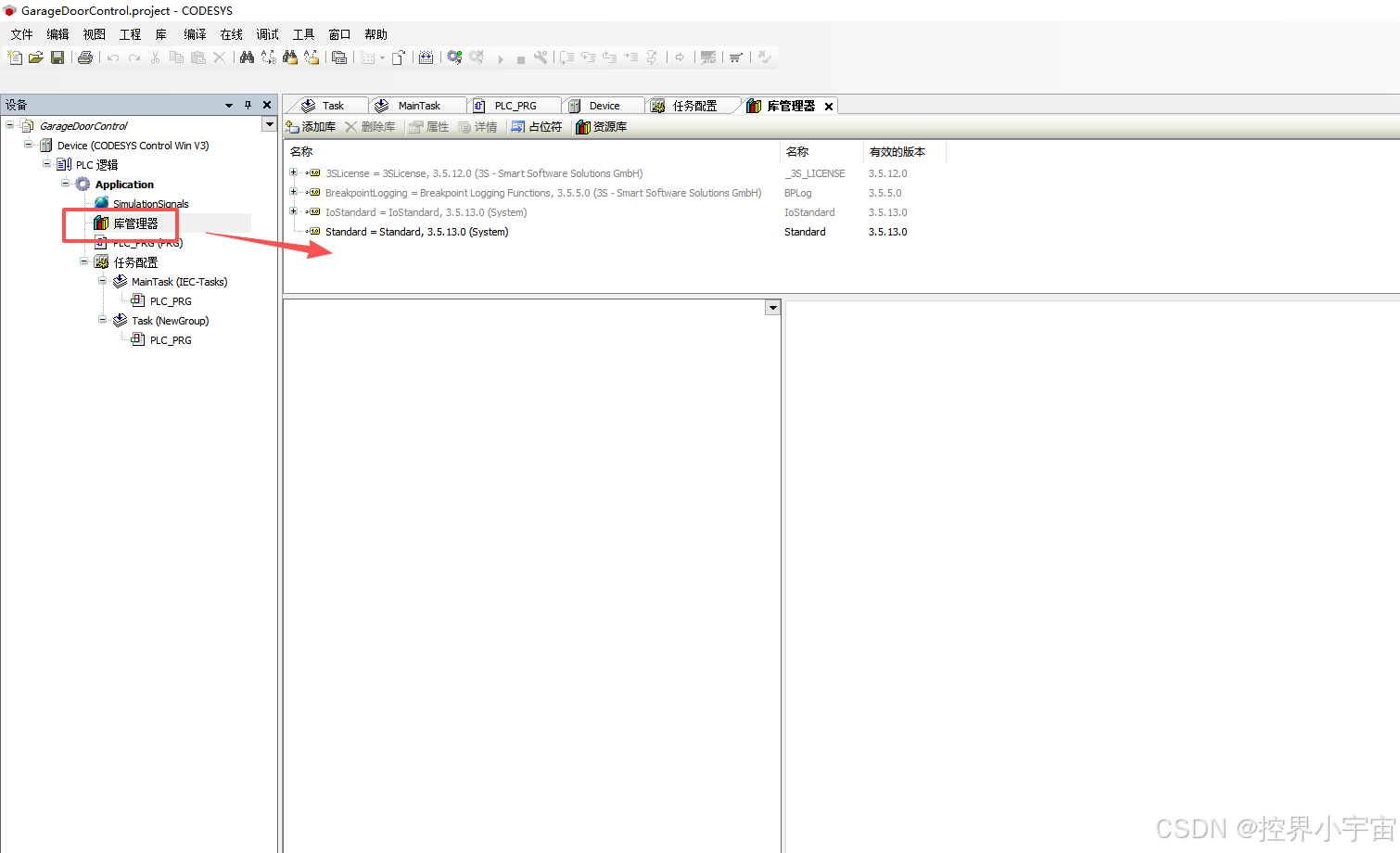Click the Stop square icon
Viewport: 1400px width, 853px height.
click(x=521, y=58)
